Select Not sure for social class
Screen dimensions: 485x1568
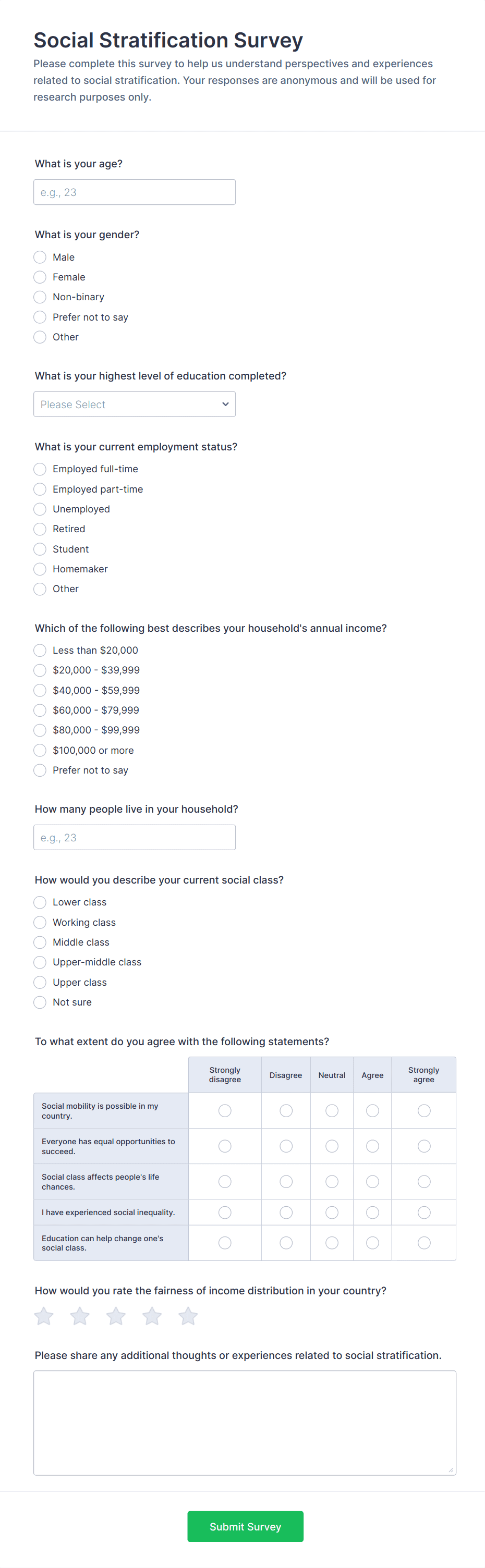[40, 1002]
